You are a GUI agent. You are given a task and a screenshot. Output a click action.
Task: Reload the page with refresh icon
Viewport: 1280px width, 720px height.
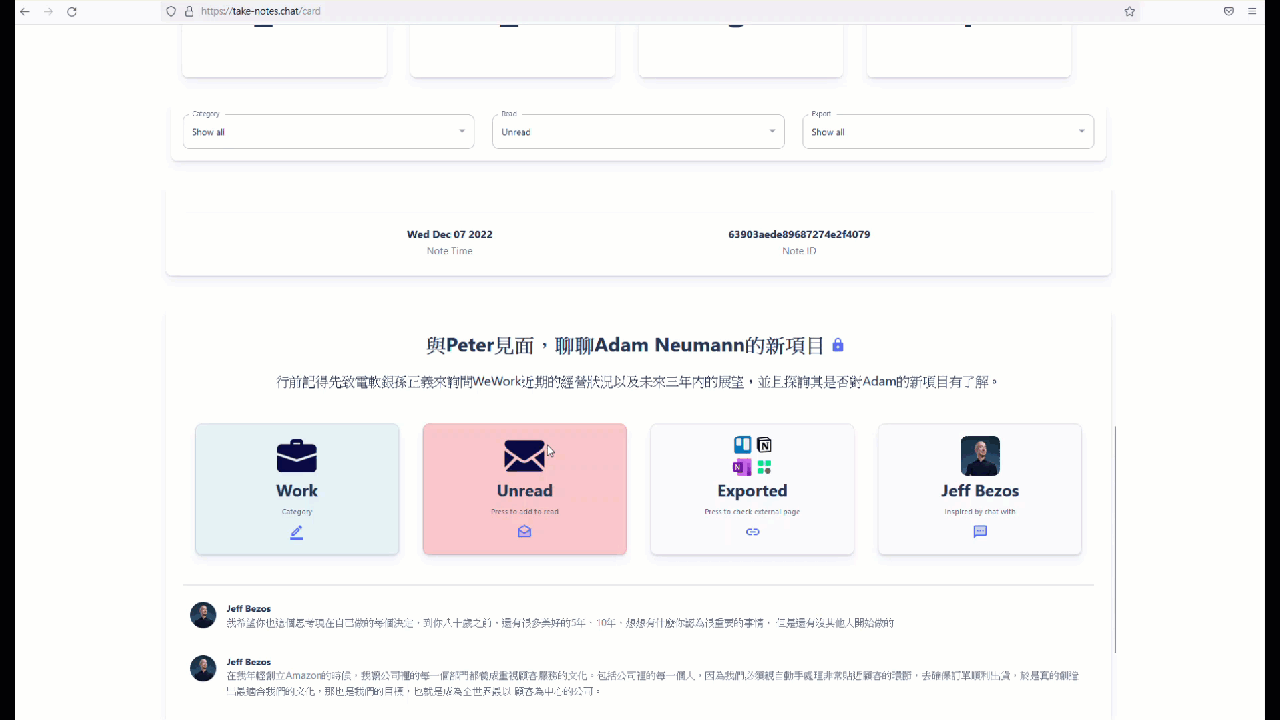tap(72, 11)
